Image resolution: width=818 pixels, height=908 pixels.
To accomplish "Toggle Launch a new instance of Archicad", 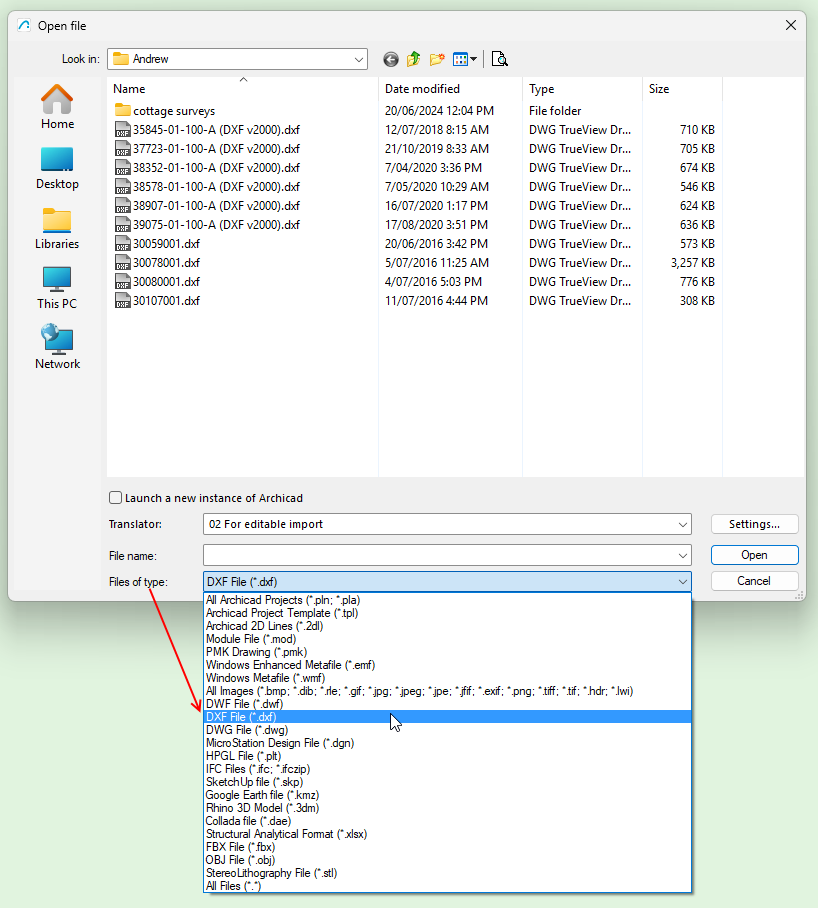I will coord(116,498).
